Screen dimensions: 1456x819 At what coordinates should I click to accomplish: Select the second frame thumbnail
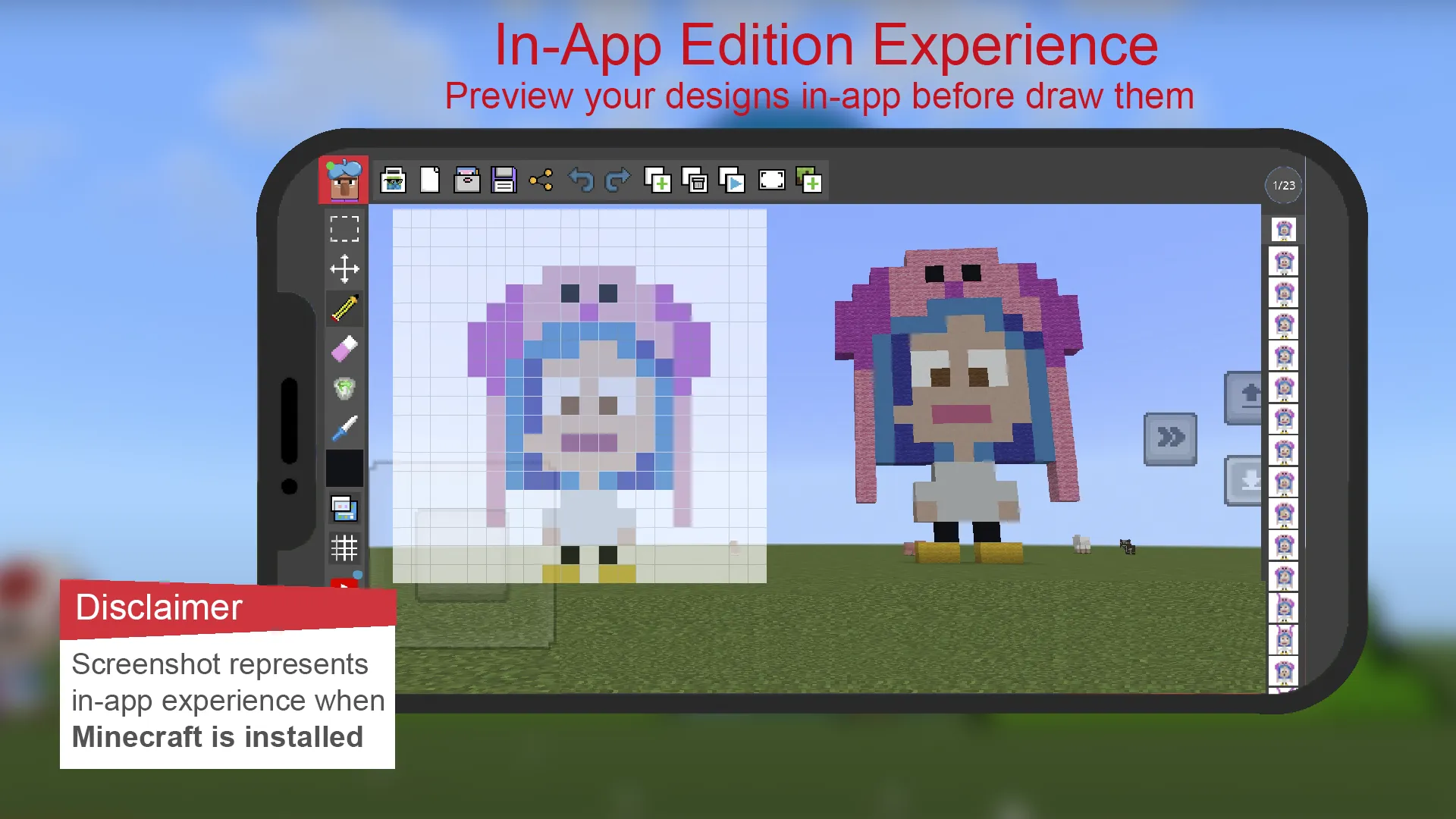pos(1284,262)
